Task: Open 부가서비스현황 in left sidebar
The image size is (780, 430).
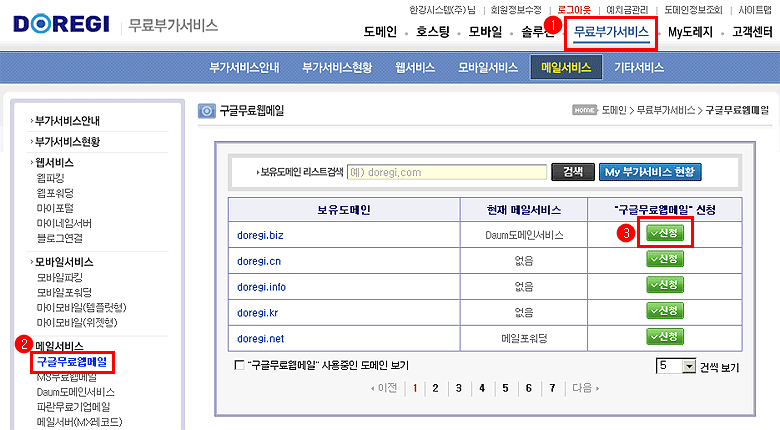Action: click(x=67, y=142)
